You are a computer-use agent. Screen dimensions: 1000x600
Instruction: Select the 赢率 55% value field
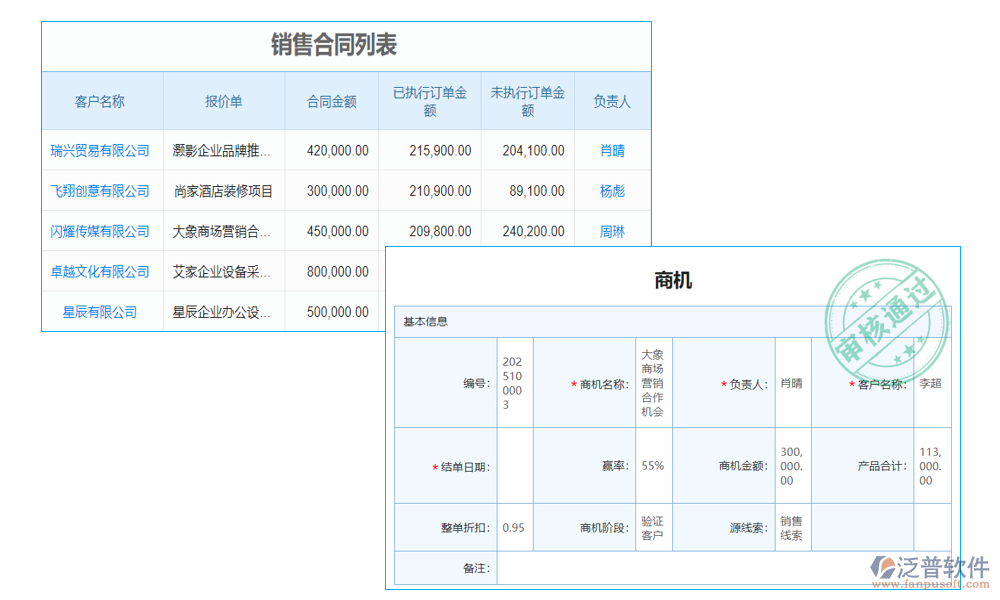tap(656, 464)
